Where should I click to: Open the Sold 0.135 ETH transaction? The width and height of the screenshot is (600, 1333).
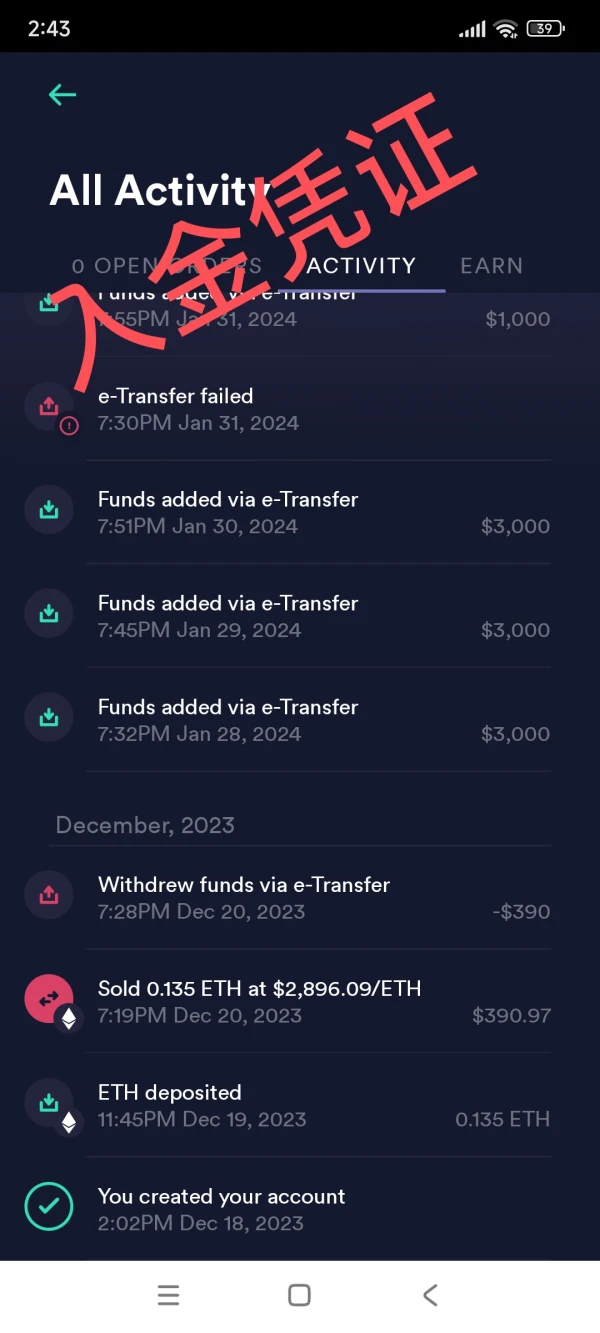(300, 1001)
